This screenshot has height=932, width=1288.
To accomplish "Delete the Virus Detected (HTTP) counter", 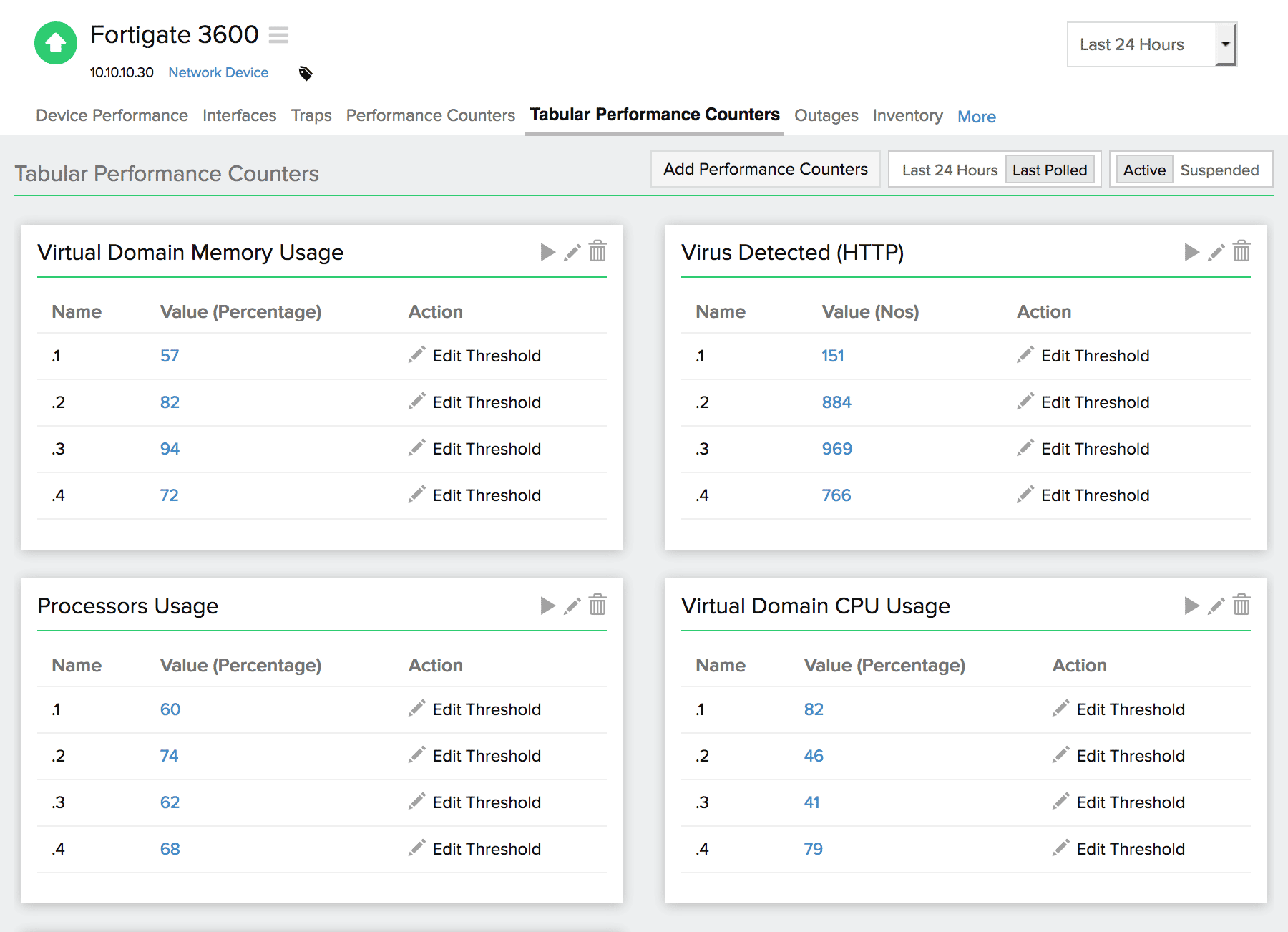I will tap(1241, 252).
